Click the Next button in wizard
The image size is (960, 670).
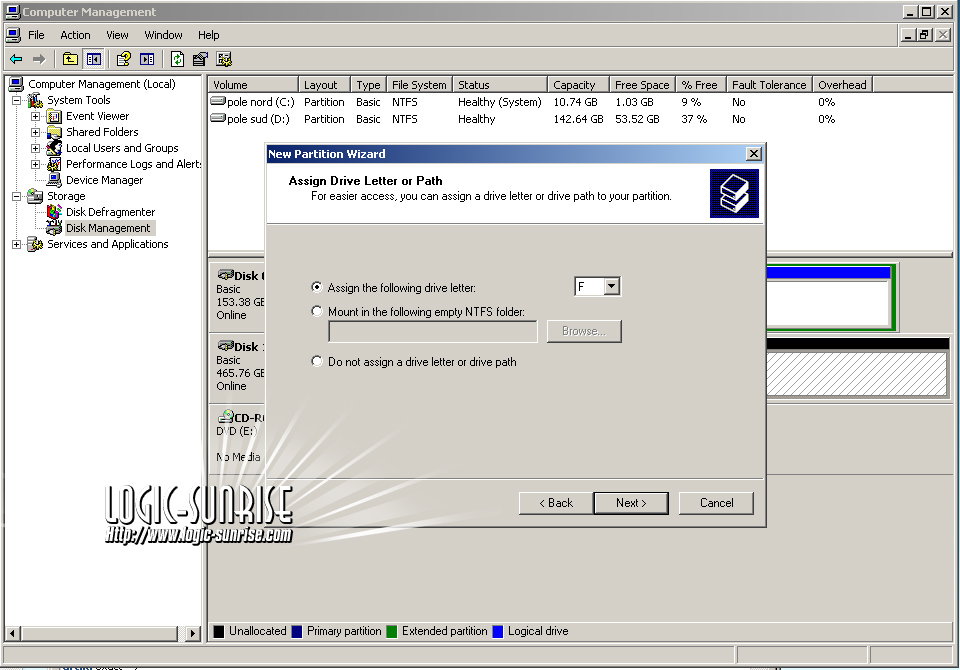(x=631, y=503)
